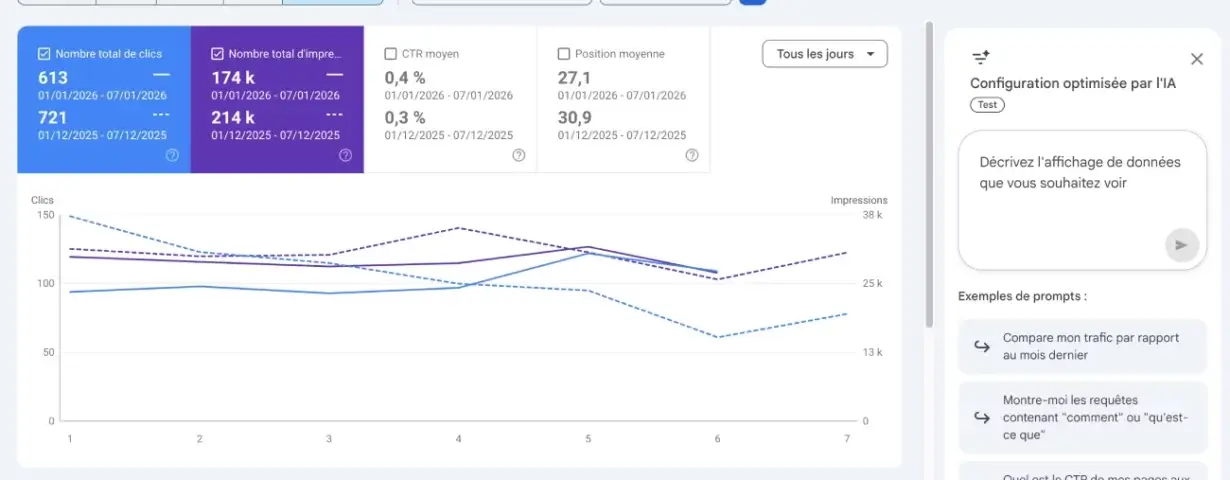Click the AI filter sparkle icon
This screenshot has height=480, width=1230.
click(980, 58)
